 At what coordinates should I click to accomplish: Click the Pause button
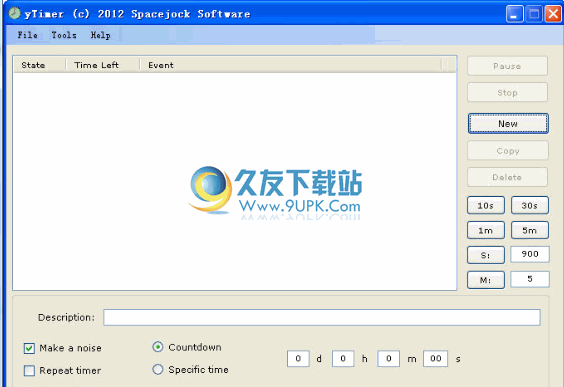click(508, 66)
